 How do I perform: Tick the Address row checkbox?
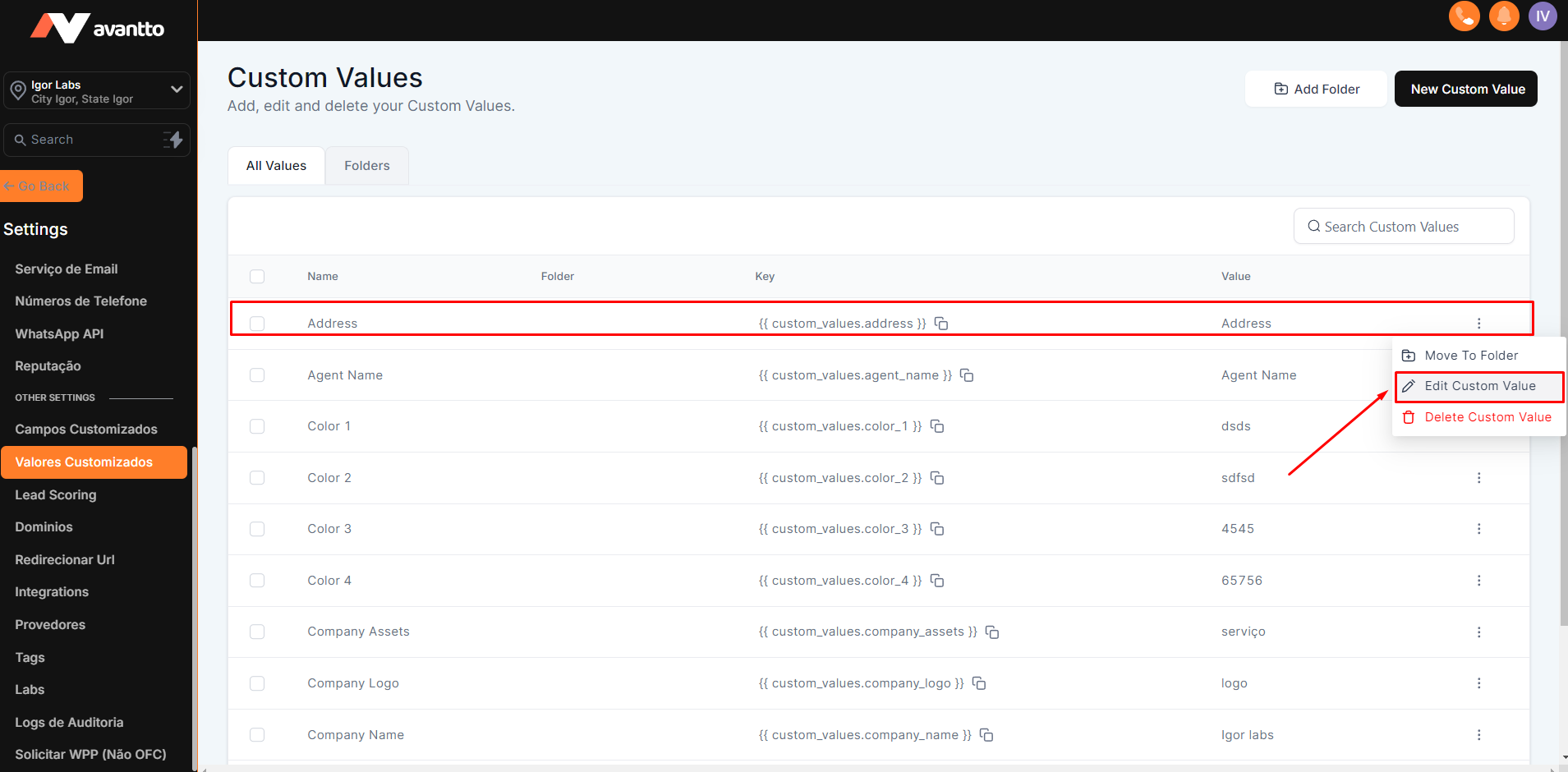[257, 324]
